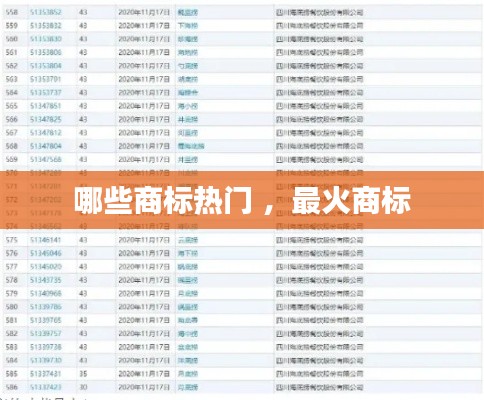Image resolution: width=484 pixels, height=400 pixels.
Task: Open trademark name link in row 575
Action: point(188,240)
